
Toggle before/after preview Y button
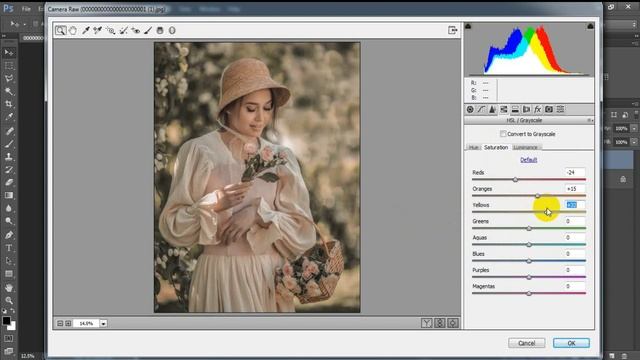[x=427, y=323]
